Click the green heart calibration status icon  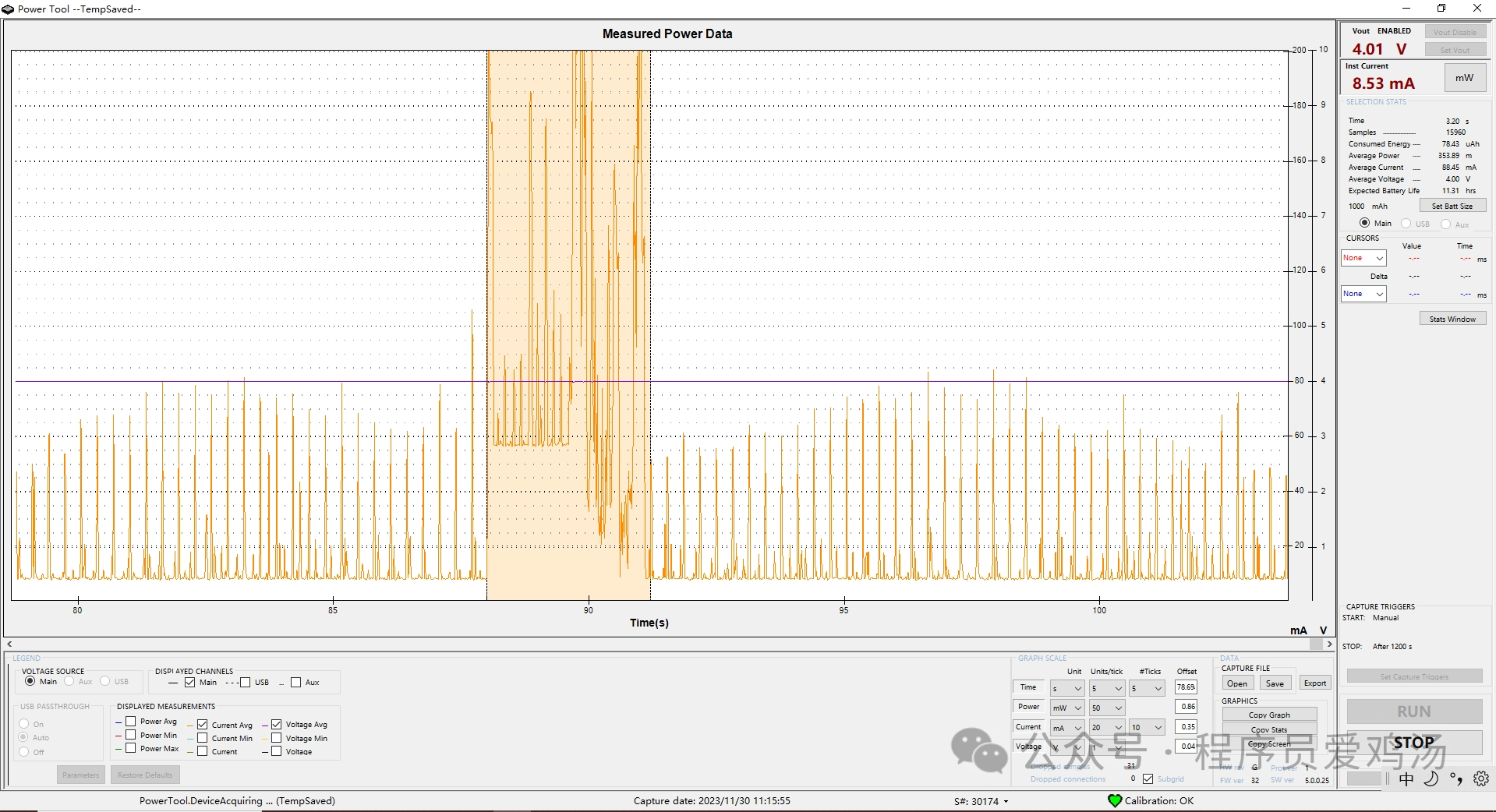coord(1115,800)
